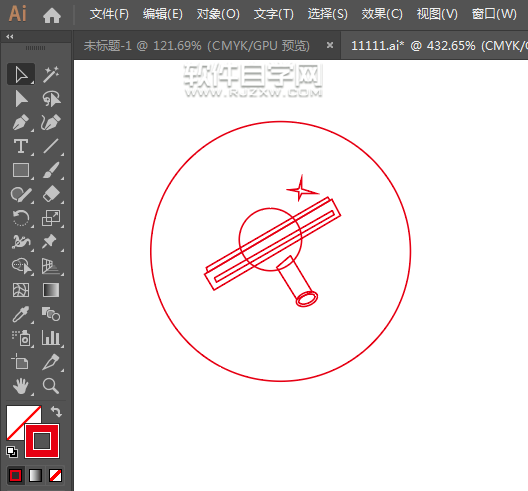This screenshot has width=528, height=491.
Task: Switch paint mode to Gradient
Action: click(x=36, y=476)
